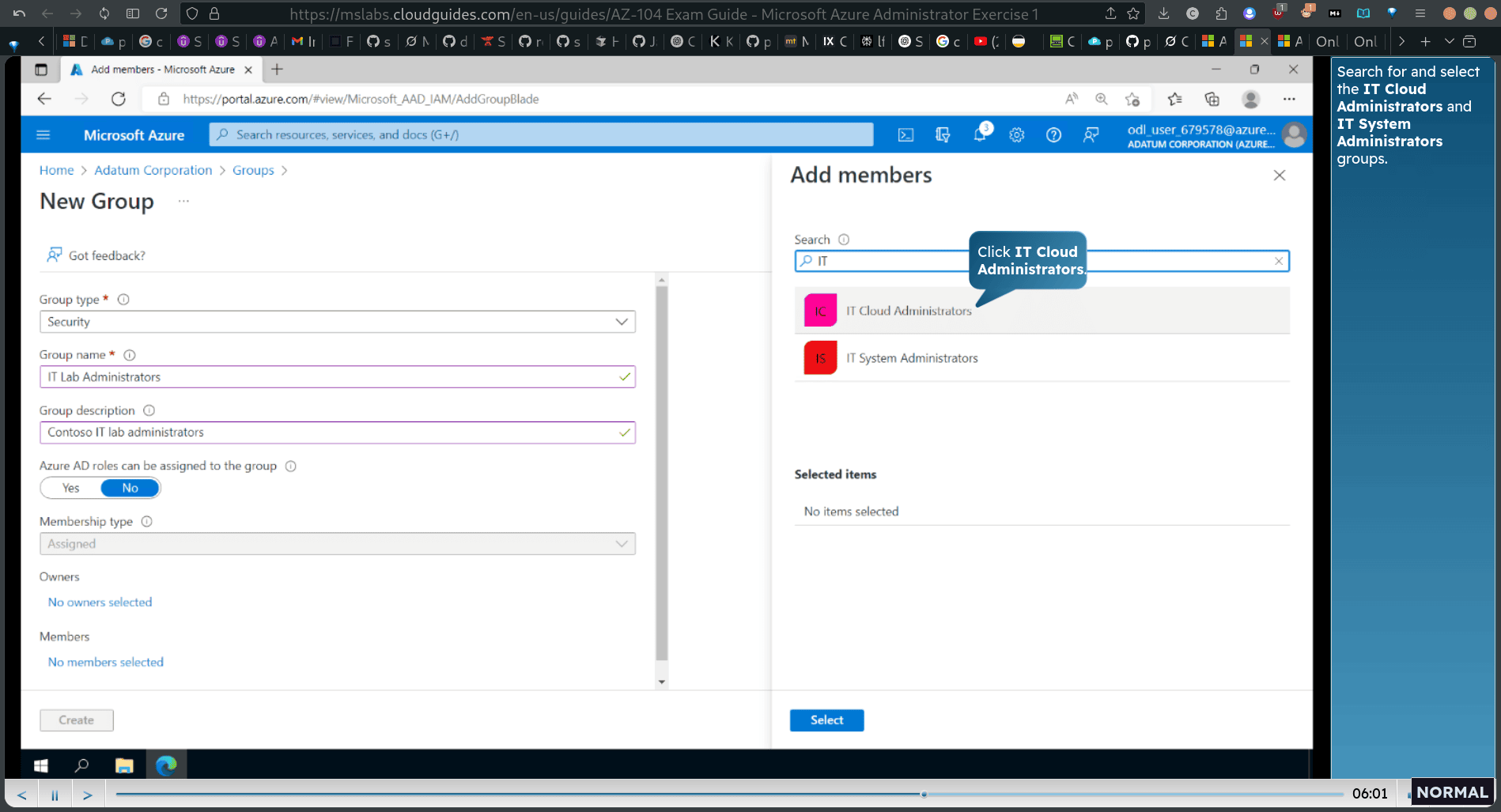
Task: Go to Groups breadcrumb
Action: coord(253,170)
